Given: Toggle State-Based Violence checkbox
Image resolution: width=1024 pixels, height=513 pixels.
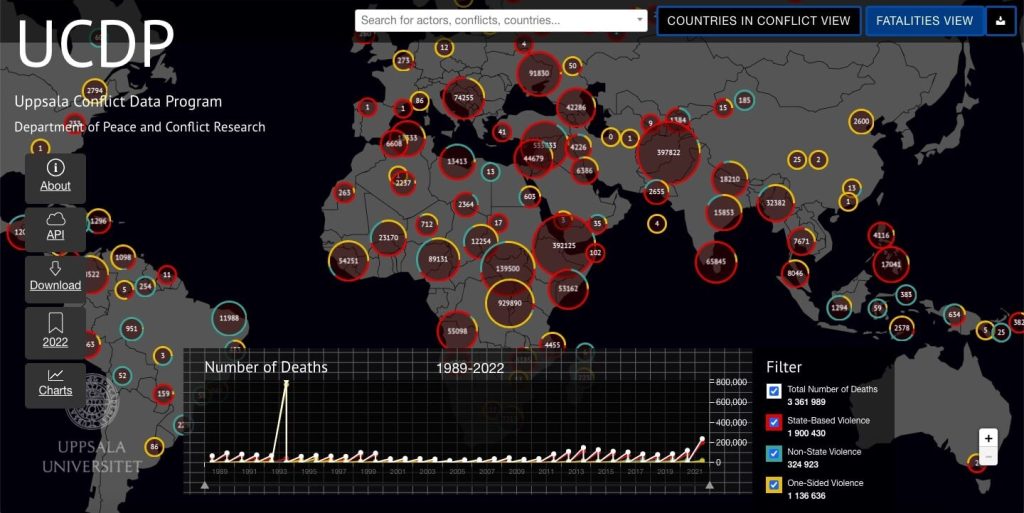Looking at the screenshot, I should (774, 422).
